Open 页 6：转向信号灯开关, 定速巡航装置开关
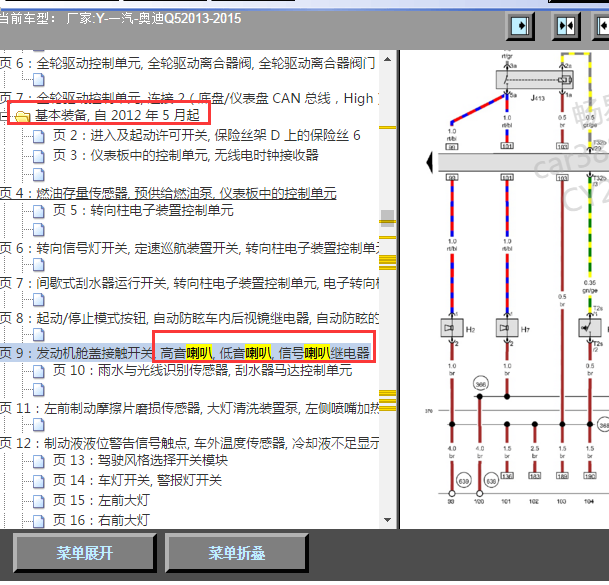 (190, 248)
